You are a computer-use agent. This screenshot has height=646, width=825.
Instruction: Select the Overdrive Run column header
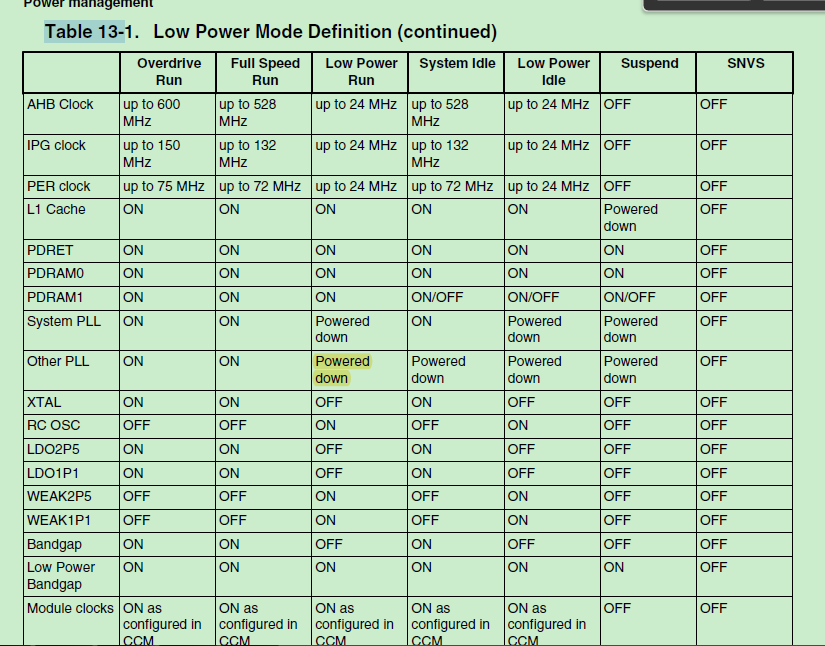(168, 72)
